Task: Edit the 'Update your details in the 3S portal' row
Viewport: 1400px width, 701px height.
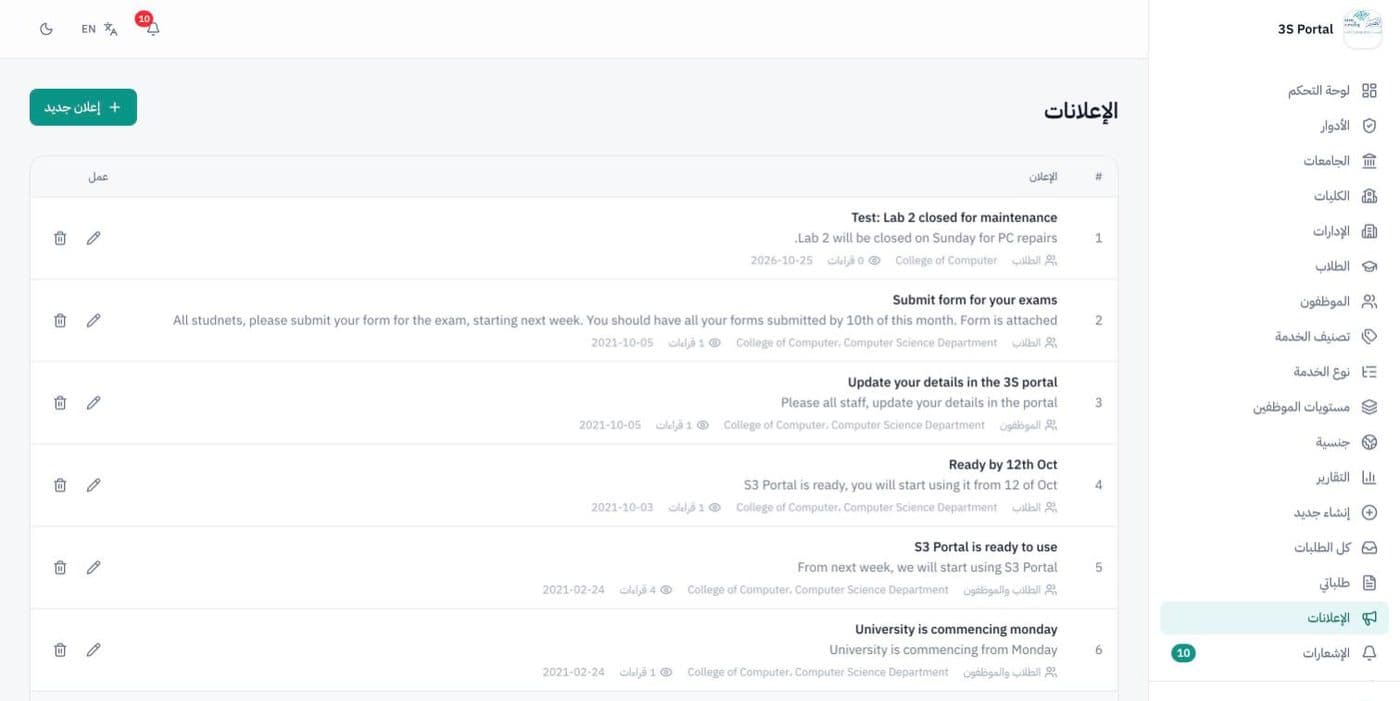Action: (x=93, y=403)
